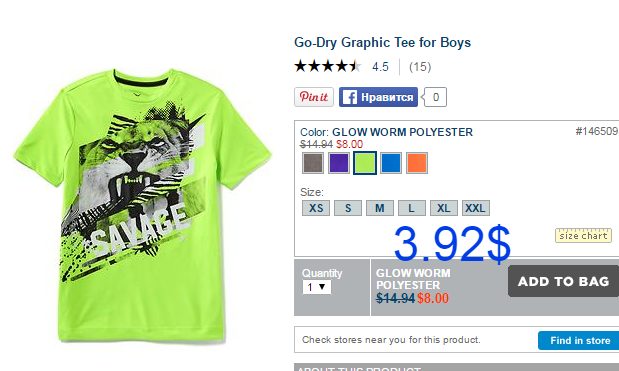The width and height of the screenshot is (619, 371).
Task: Click the star rating icons
Action: pos(328,66)
